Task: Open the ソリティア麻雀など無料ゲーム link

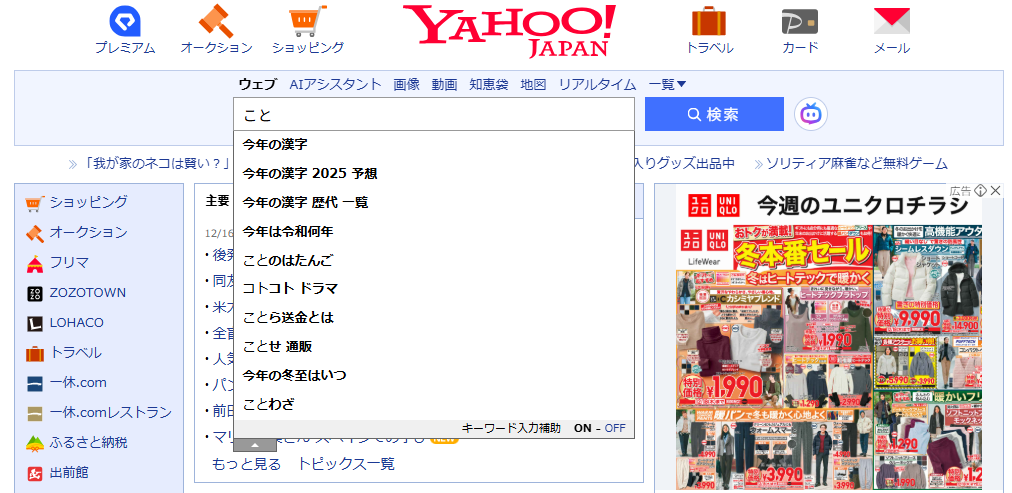Action: pyautogui.click(x=856, y=164)
